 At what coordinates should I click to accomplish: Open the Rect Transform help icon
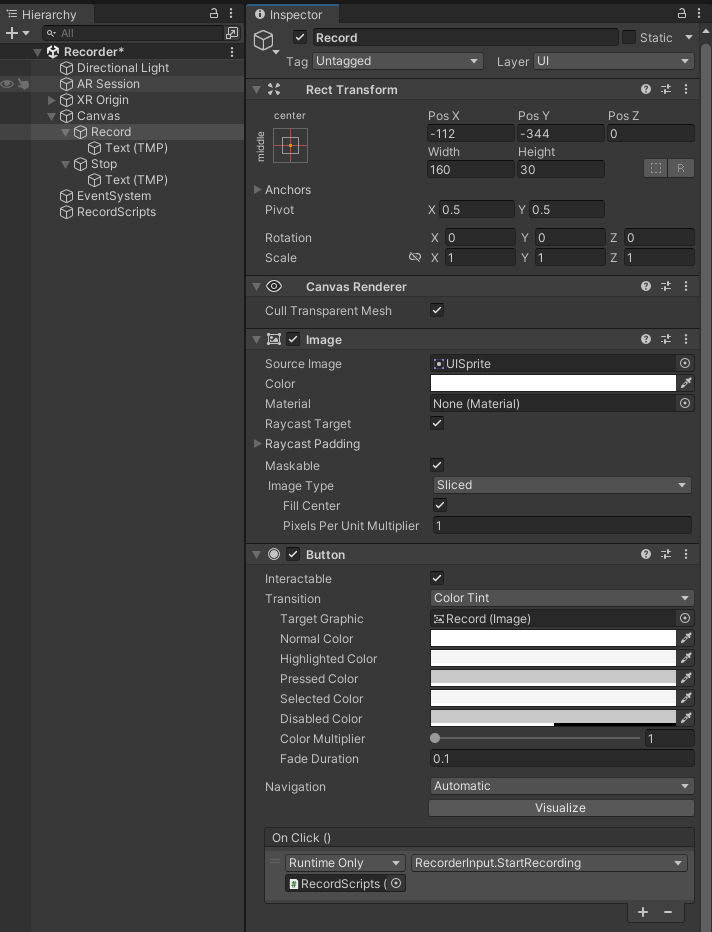[x=646, y=89]
